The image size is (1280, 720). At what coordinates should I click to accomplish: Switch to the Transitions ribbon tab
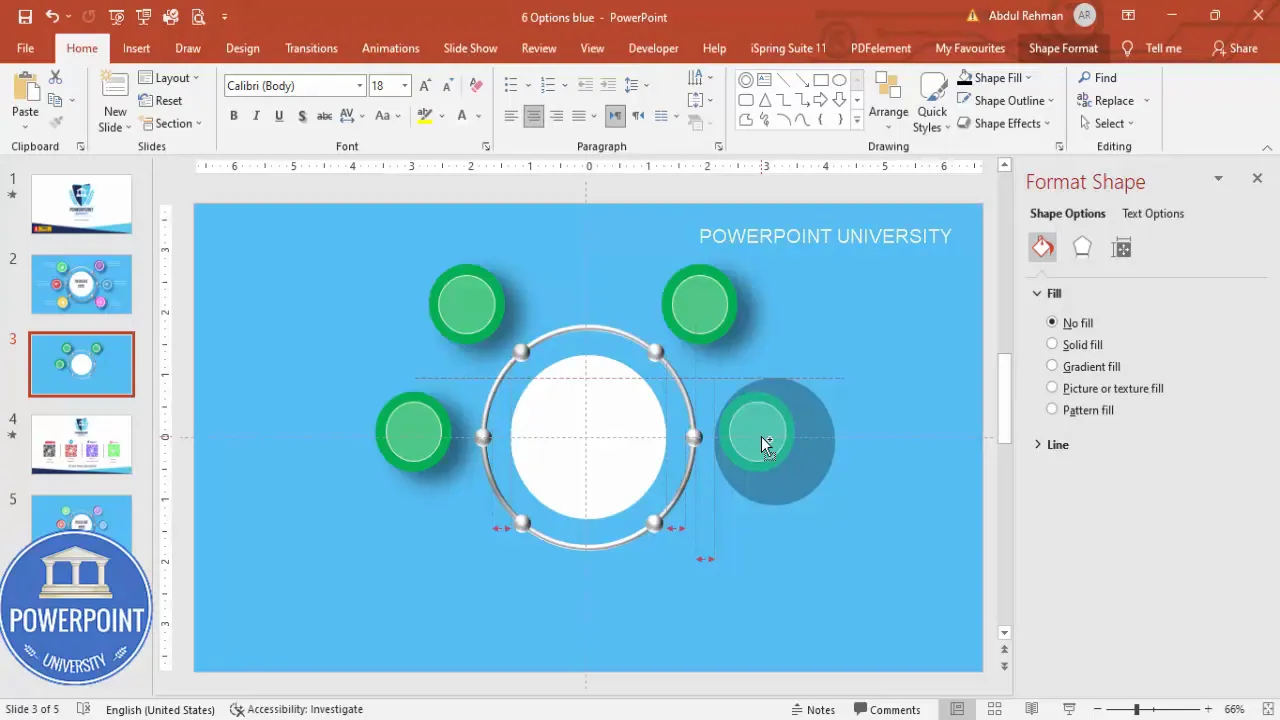coord(311,48)
